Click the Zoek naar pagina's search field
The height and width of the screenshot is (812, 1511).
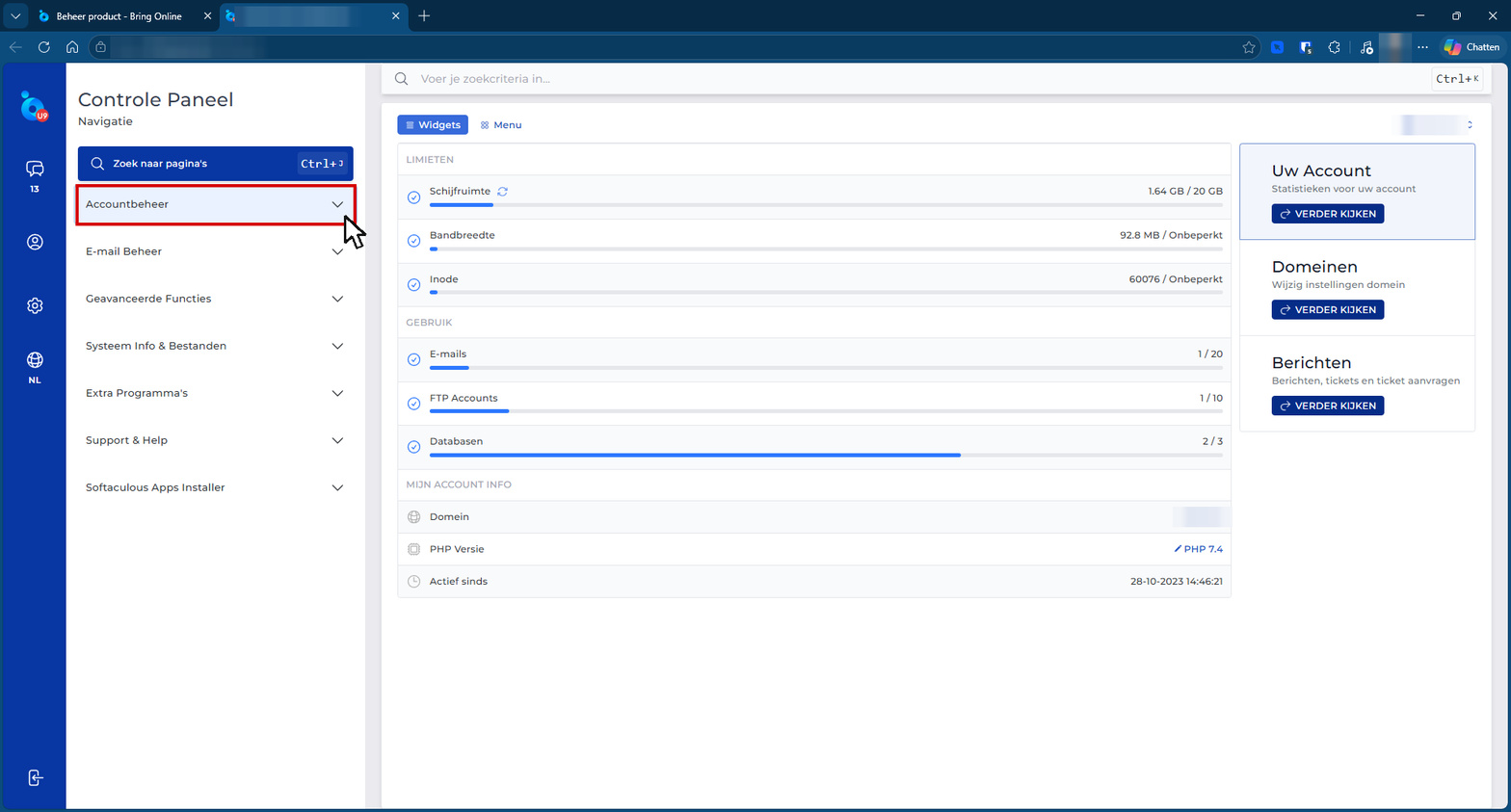[216, 164]
